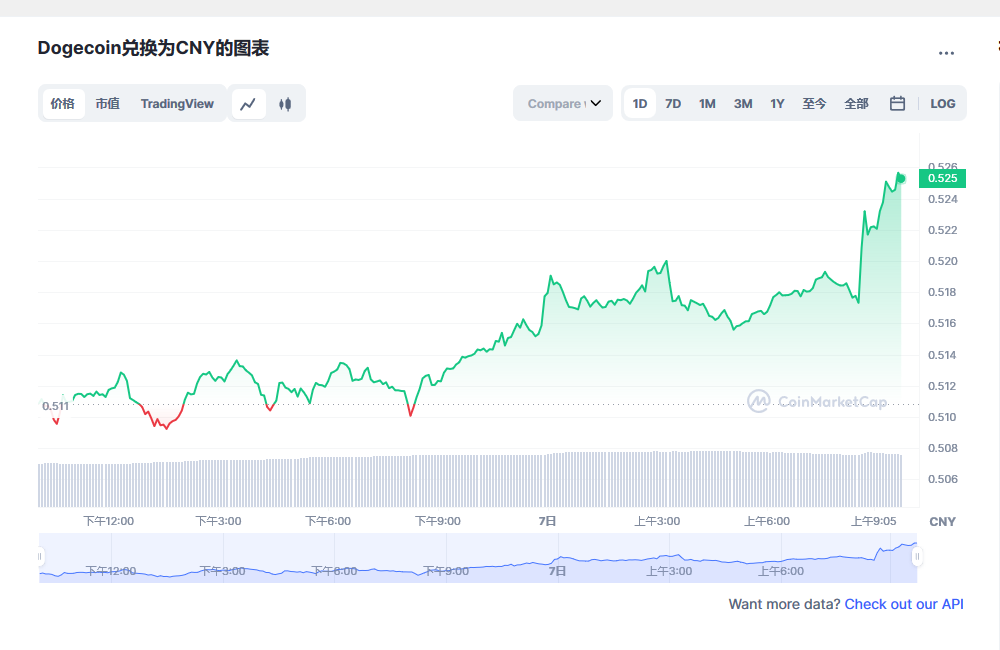Viewport: 1000px width, 650px height.
Task: Switch to the 市值 tab
Action: 107,104
